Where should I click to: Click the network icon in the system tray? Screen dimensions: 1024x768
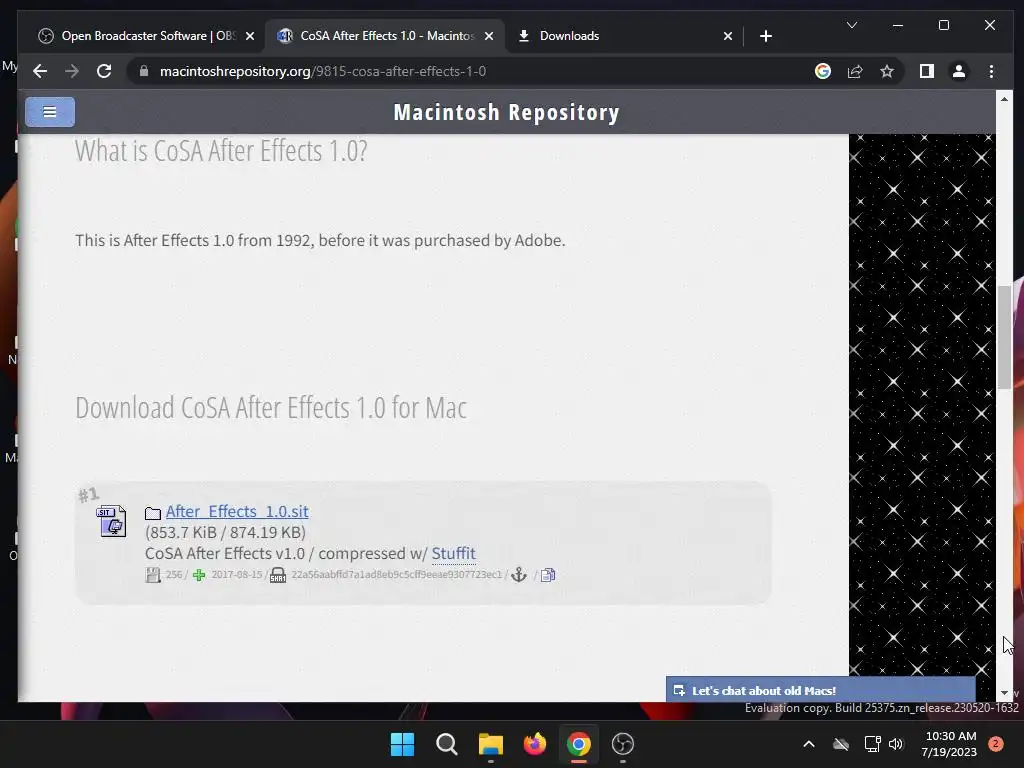pyautogui.click(x=872, y=744)
